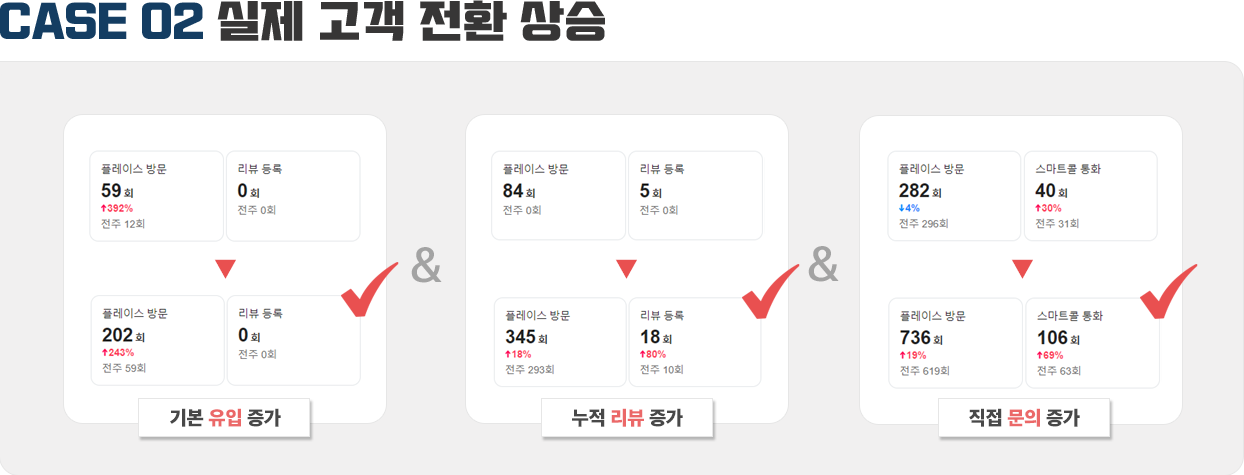Click the red checkmark on middle card
The width and height of the screenshot is (1244, 475).
tap(770, 290)
